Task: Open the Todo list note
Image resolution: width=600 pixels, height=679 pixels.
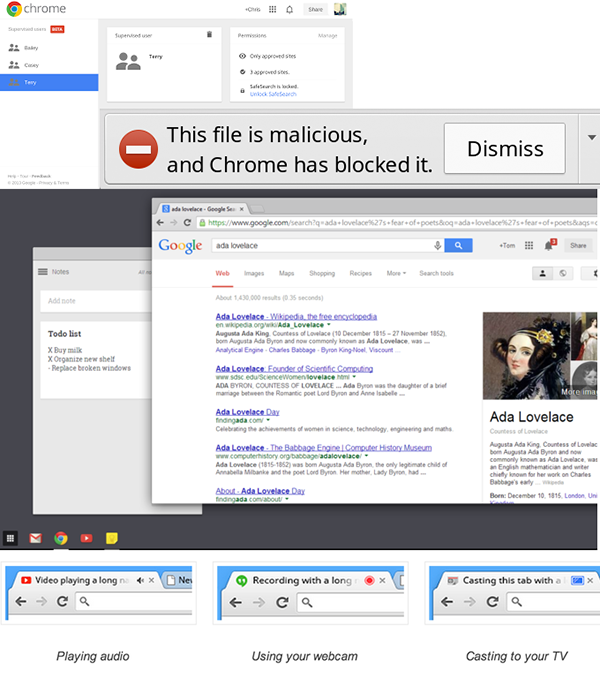Action: pyautogui.click(x=96, y=359)
